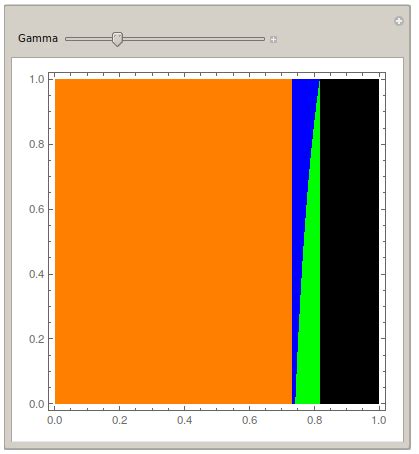The width and height of the screenshot is (419, 454).
Task: Click the black region of the plot
Action: pyautogui.click(x=349, y=241)
